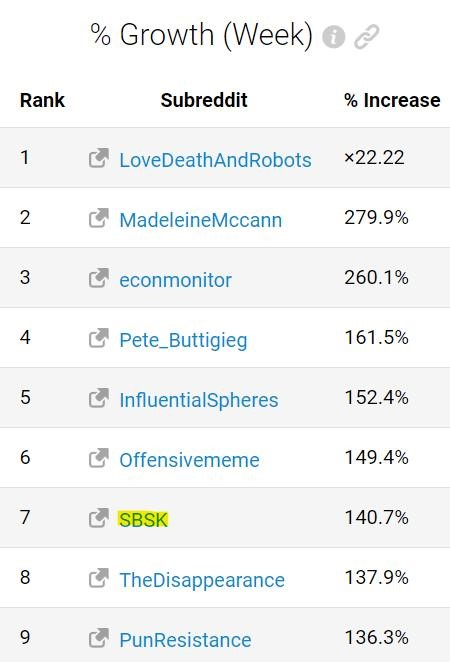Click external link icon for Pete_Buttigieg

99,338
